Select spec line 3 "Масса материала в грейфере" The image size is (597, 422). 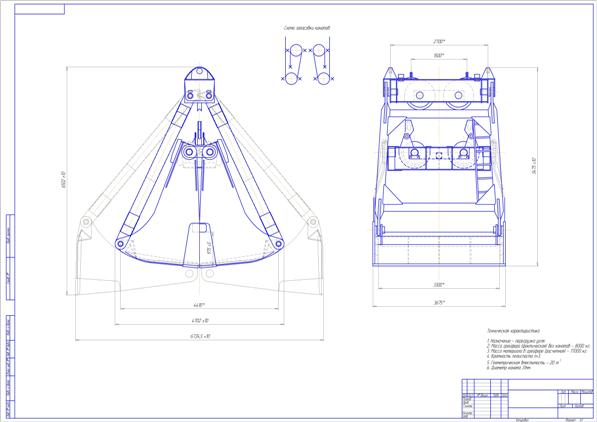[x=536, y=351]
